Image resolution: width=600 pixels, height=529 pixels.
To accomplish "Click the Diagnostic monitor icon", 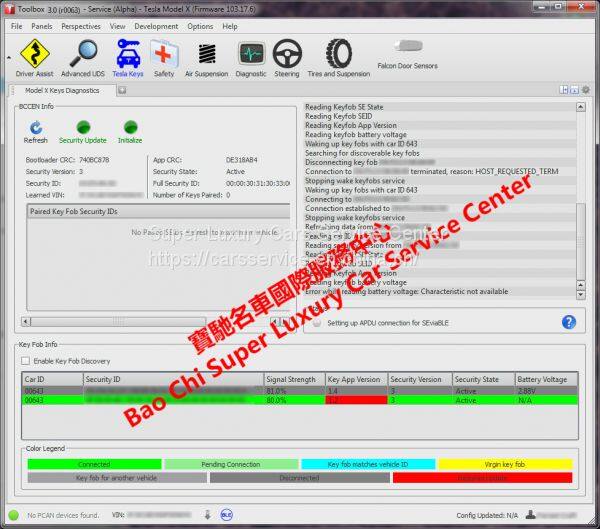I will coord(251,56).
